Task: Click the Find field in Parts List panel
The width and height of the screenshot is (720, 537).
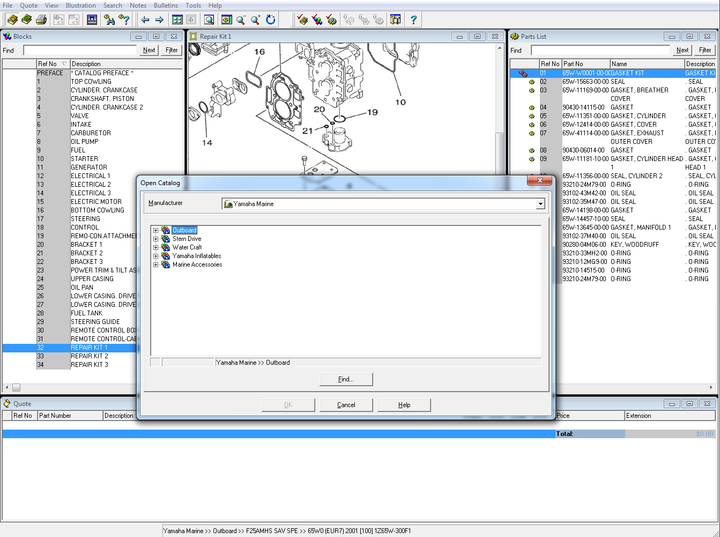Action: (x=601, y=50)
